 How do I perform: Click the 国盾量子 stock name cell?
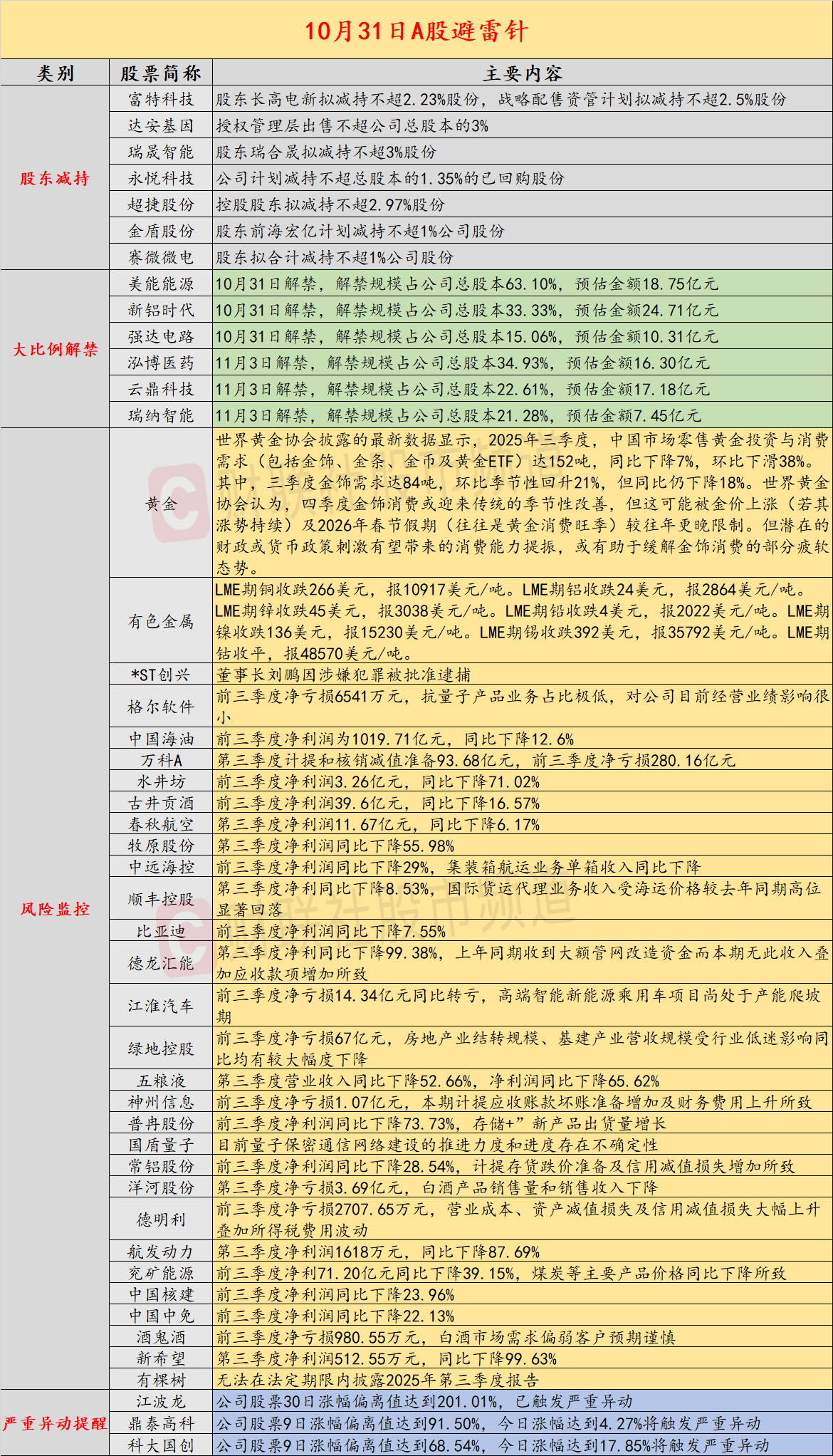coord(161,1145)
